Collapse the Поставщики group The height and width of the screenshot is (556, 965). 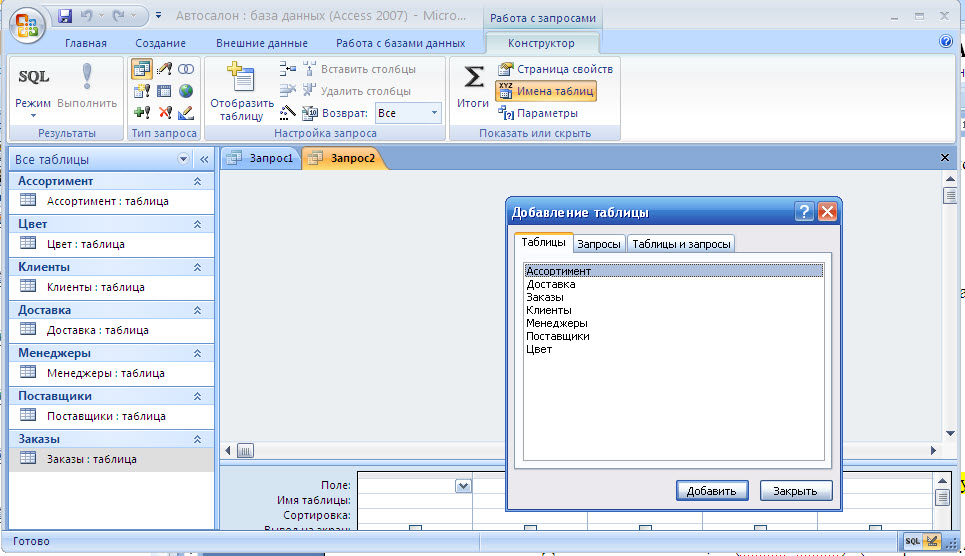click(198, 397)
